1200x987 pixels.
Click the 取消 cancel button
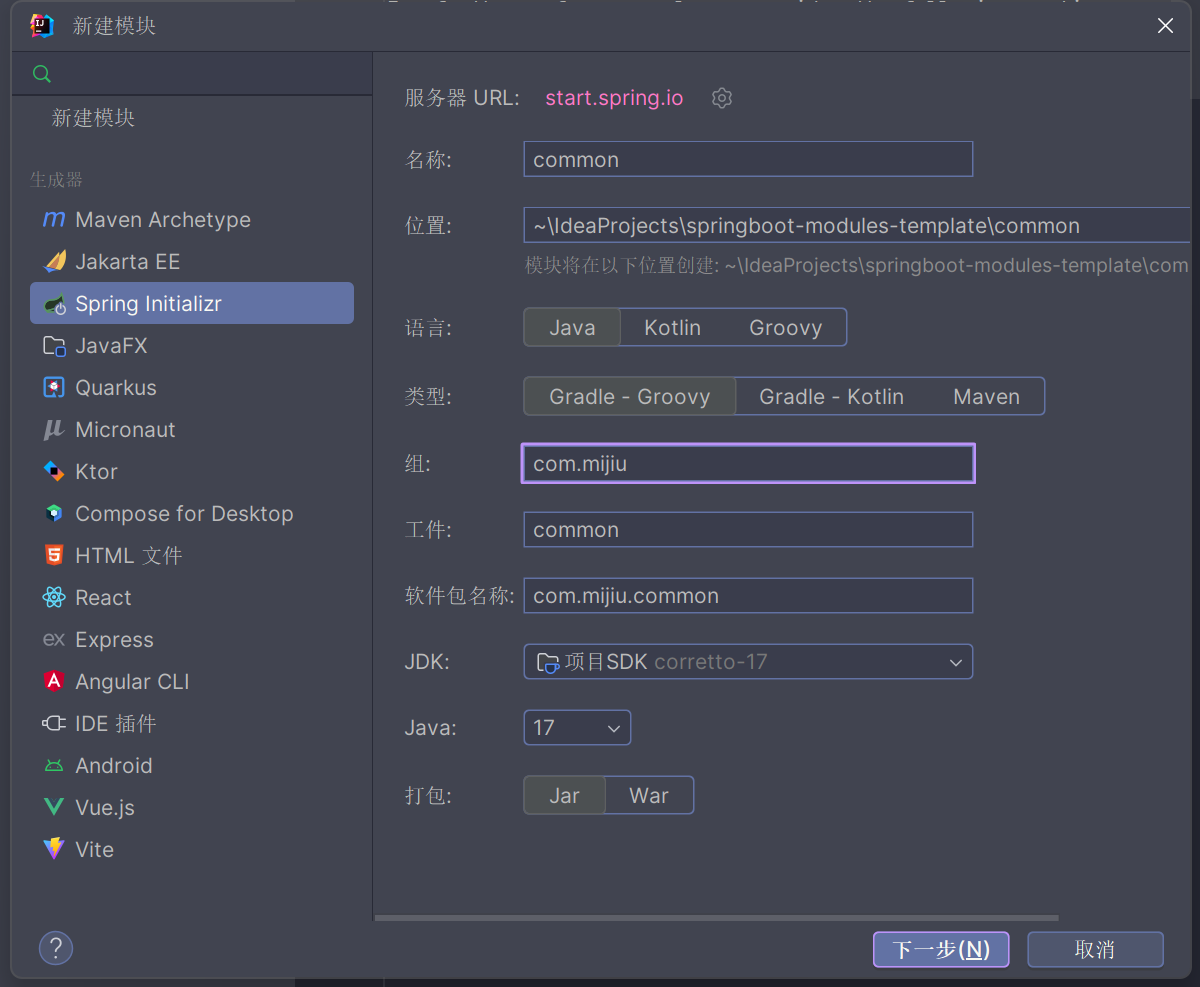point(1095,949)
